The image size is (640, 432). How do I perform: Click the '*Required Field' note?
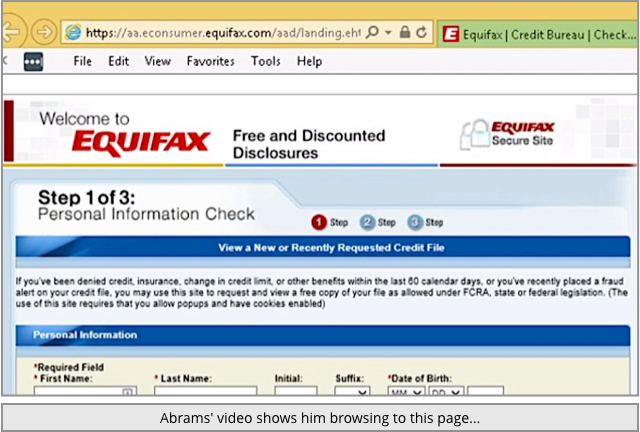[x=69, y=367]
